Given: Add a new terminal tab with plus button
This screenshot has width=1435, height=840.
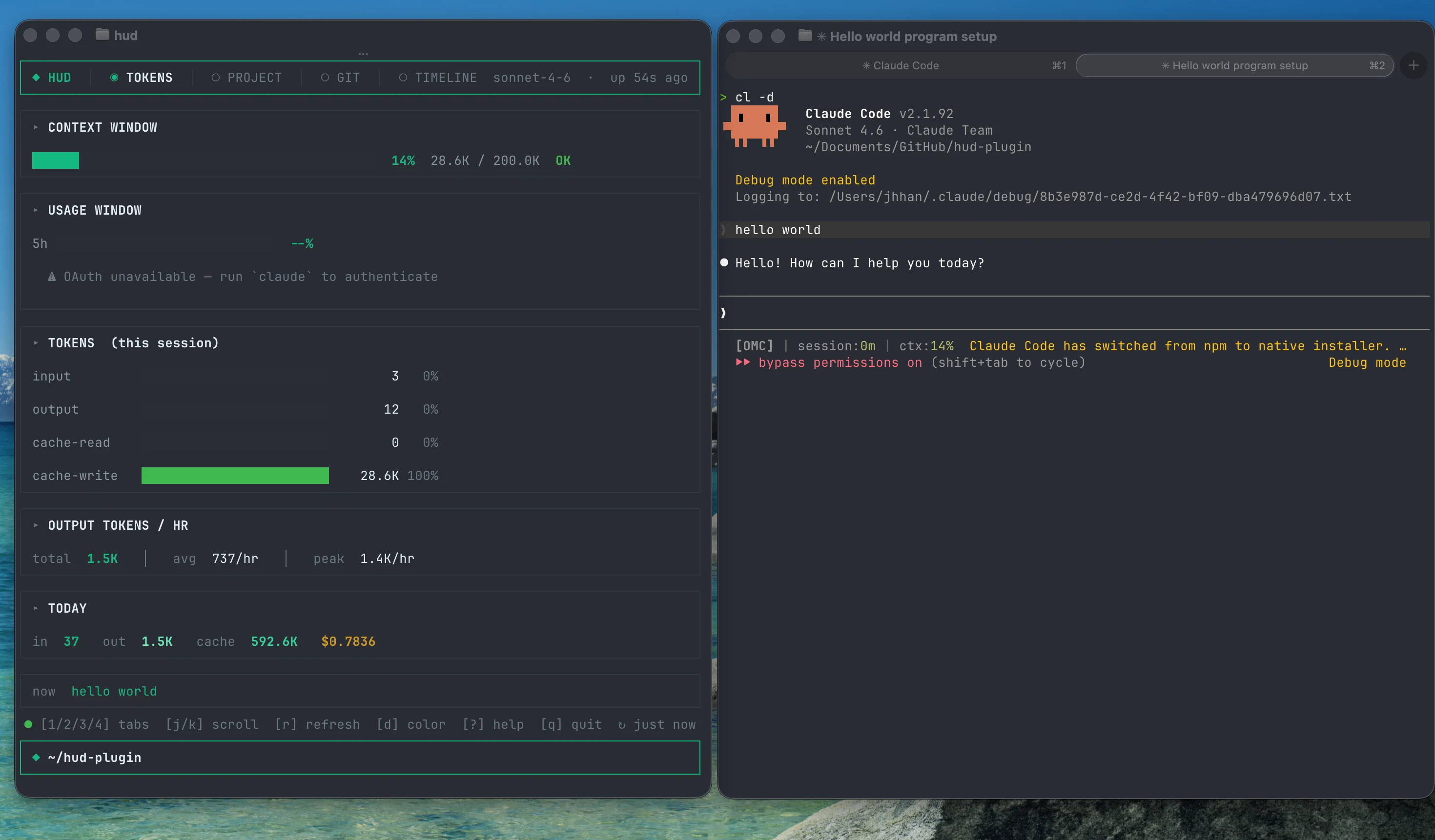Looking at the screenshot, I should pyautogui.click(x=1414, y=65).
